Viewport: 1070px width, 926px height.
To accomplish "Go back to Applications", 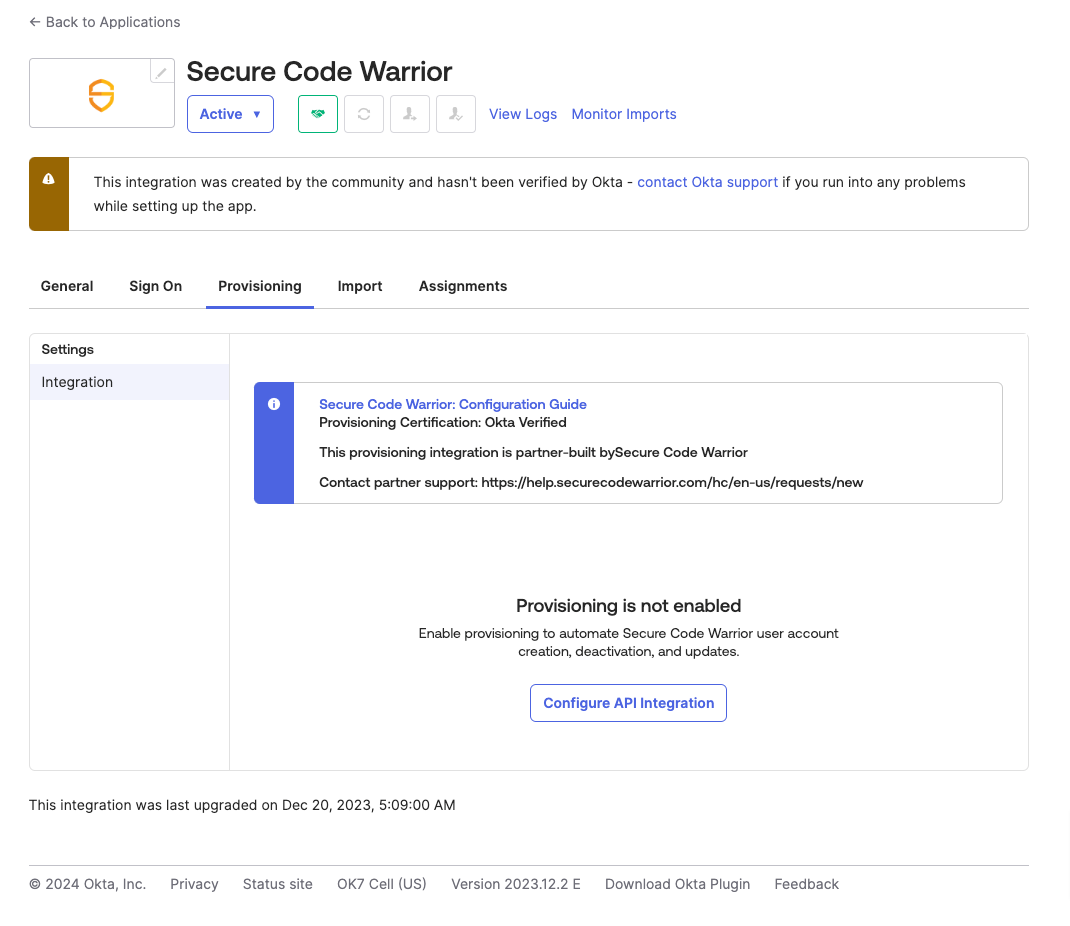I will pyautogui.click(x=105, y=22).
